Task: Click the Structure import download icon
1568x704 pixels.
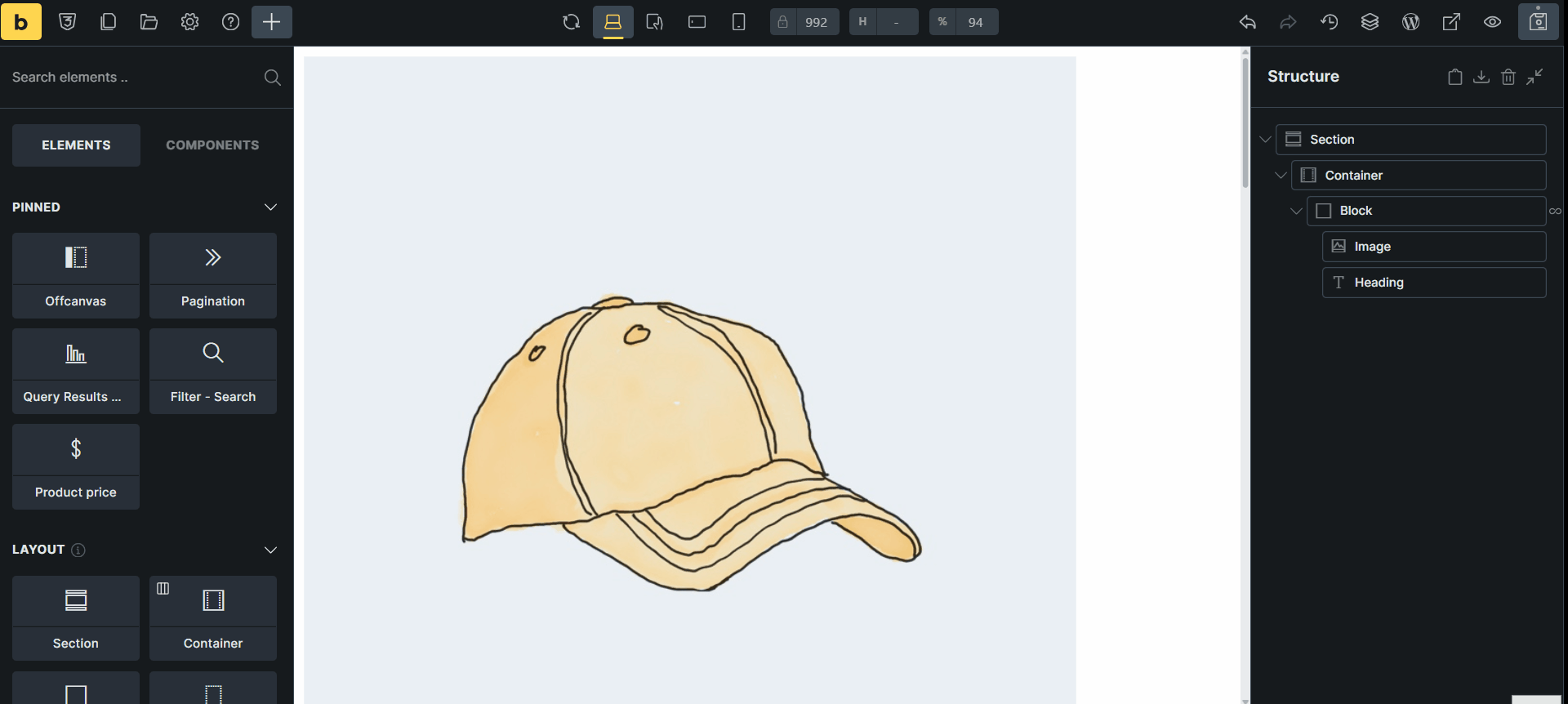Action: (1481, 77)
